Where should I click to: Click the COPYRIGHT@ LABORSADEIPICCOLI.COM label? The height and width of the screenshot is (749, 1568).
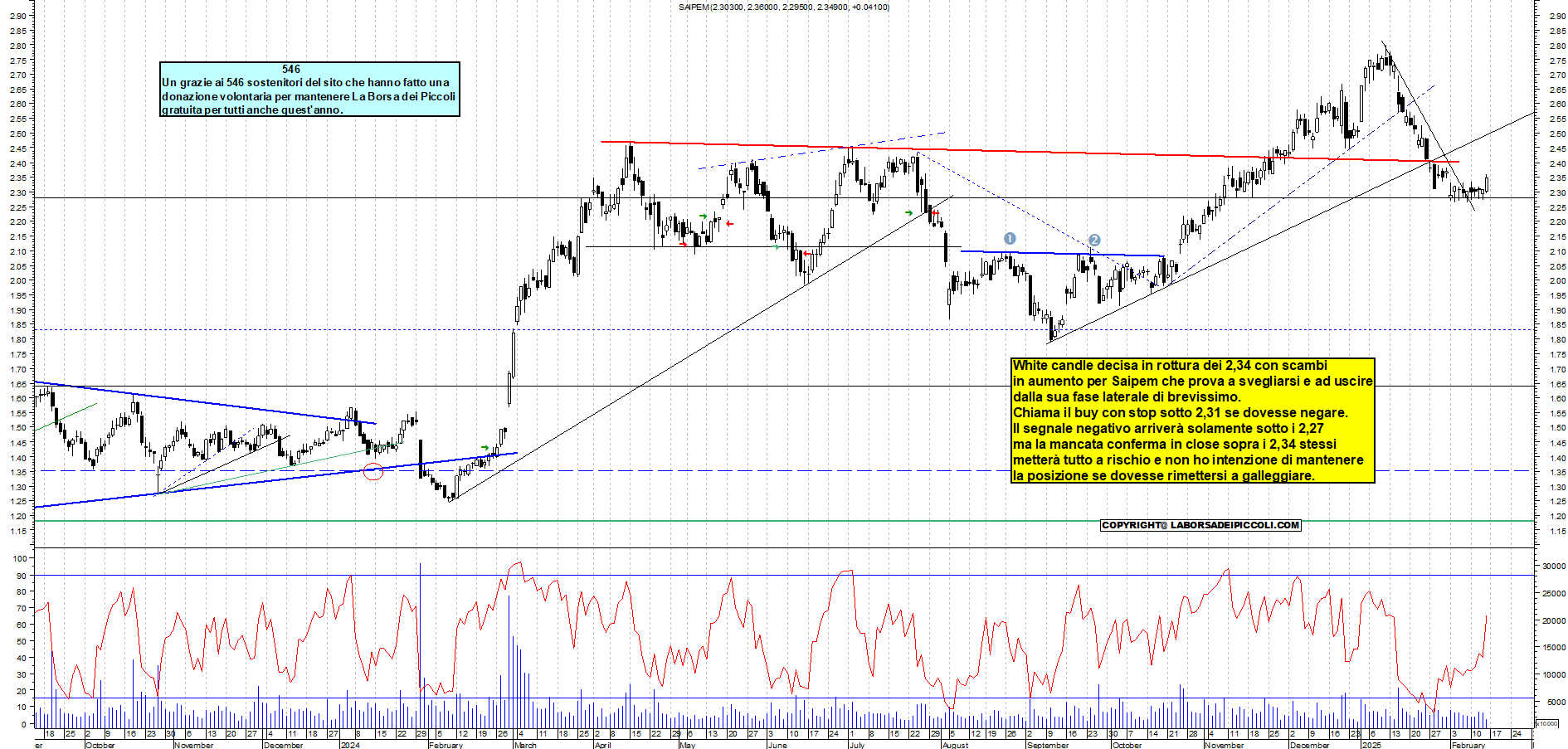[x=1200, y=525]
